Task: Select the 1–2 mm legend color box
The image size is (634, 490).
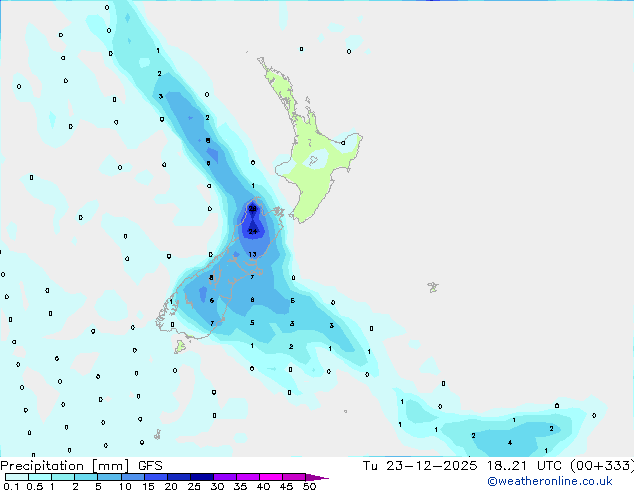Action: (63, 477)
